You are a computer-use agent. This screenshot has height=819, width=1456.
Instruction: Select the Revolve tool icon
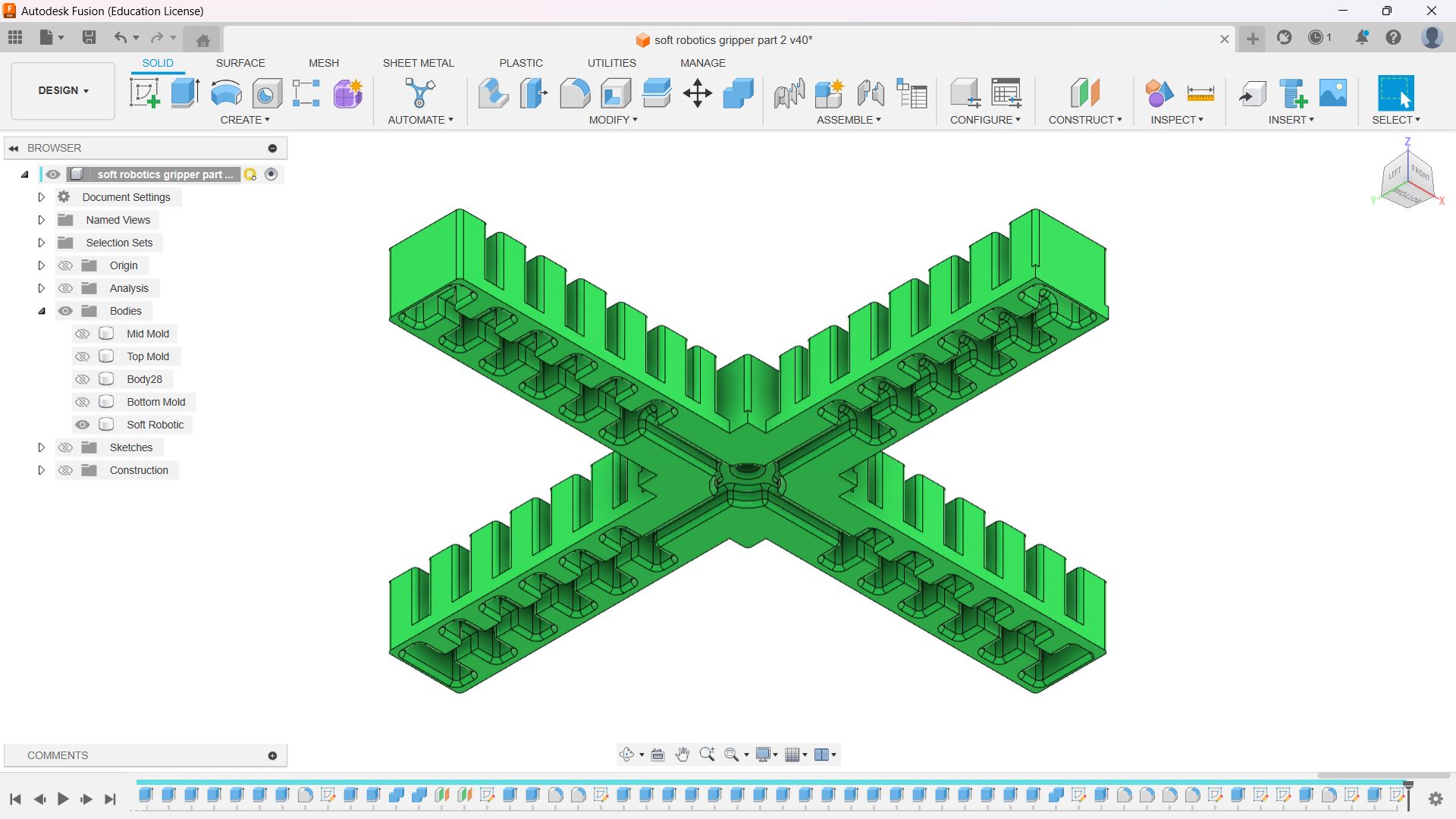[x=226, y=93]
